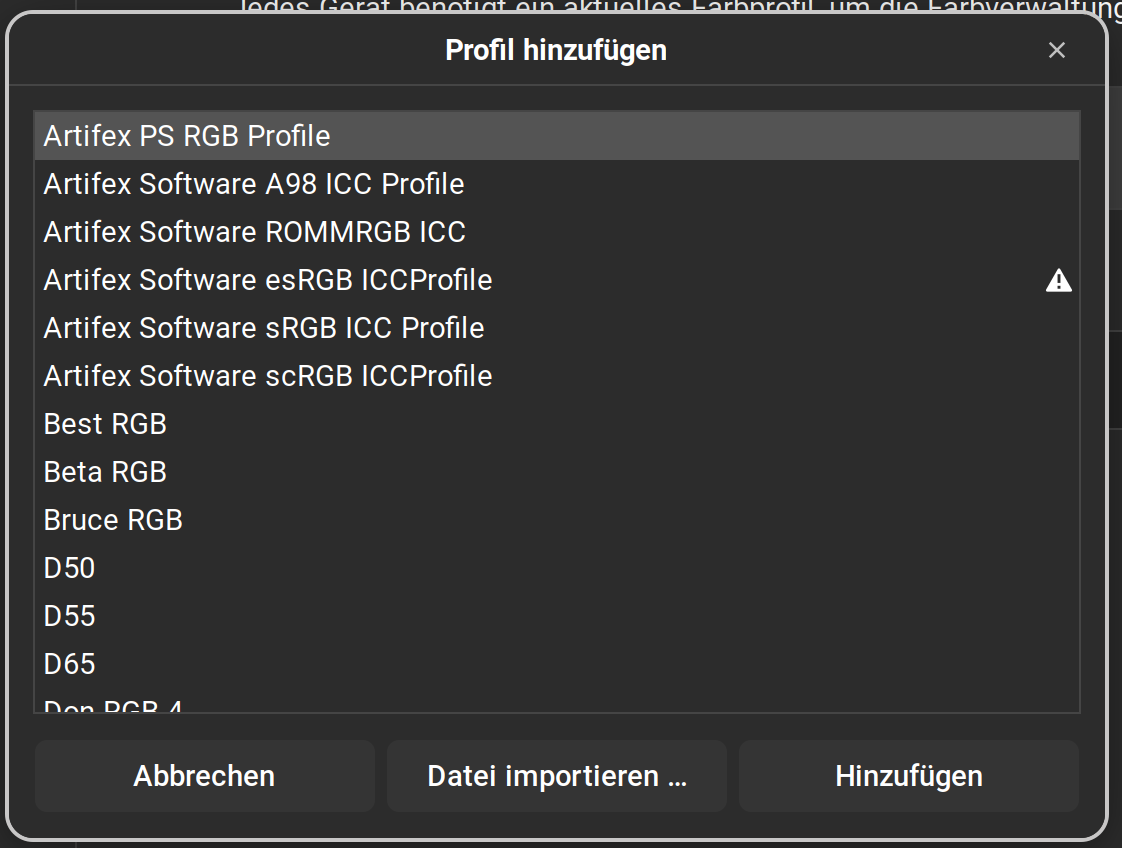Select Artifex PS RGB Profile entry
Screen dimensions: 1122x848
click(x=187, y=136)
